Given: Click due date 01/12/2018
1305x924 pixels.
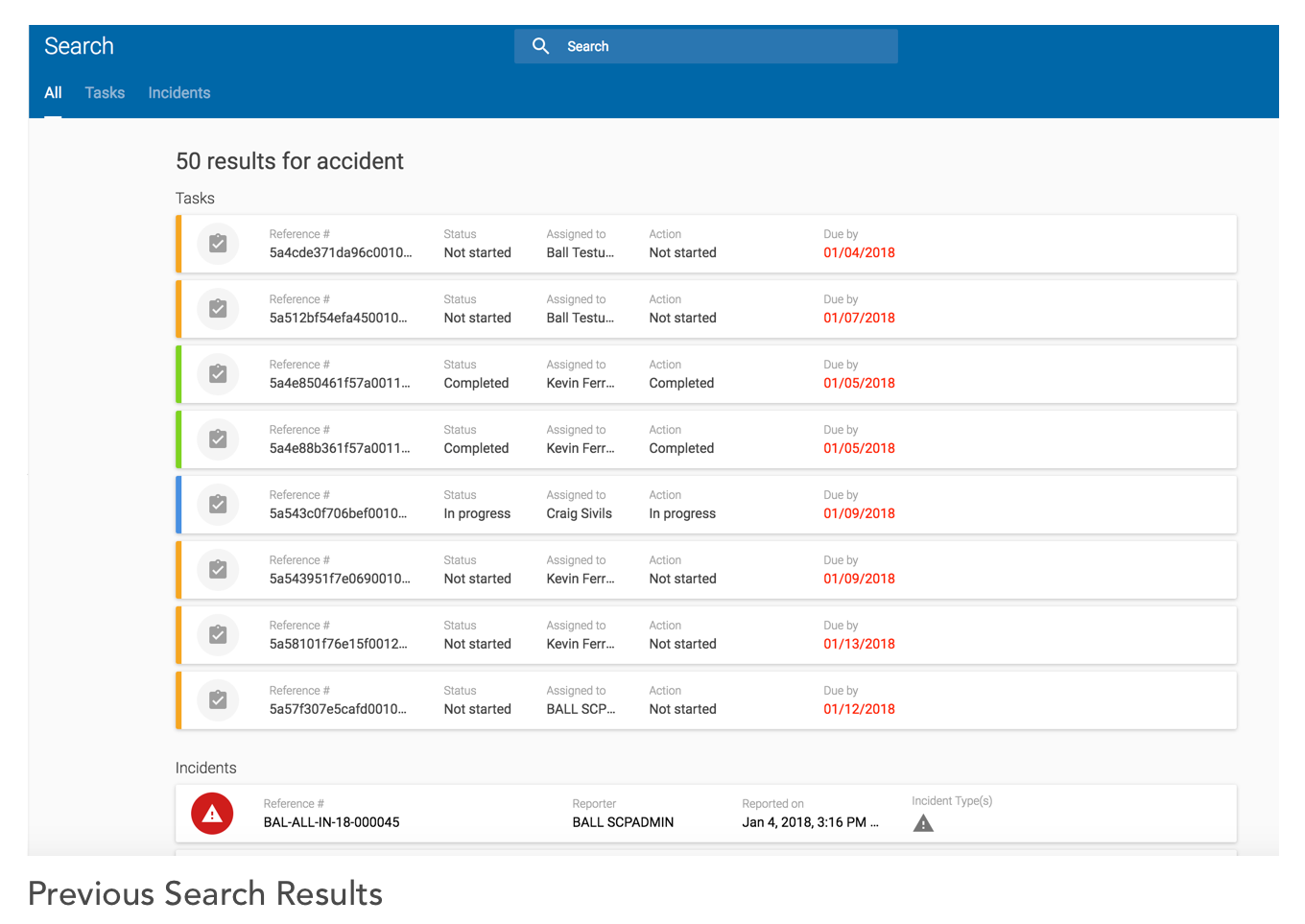Looking at the screenshot, I should pyautogui.click(x=859, y=710).
